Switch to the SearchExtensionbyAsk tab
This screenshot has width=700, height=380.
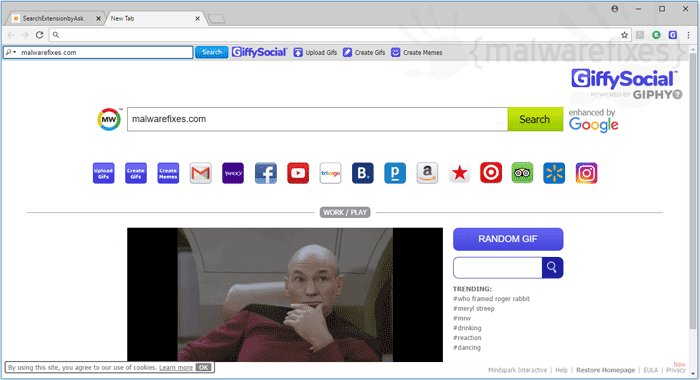tap(53, 18)
